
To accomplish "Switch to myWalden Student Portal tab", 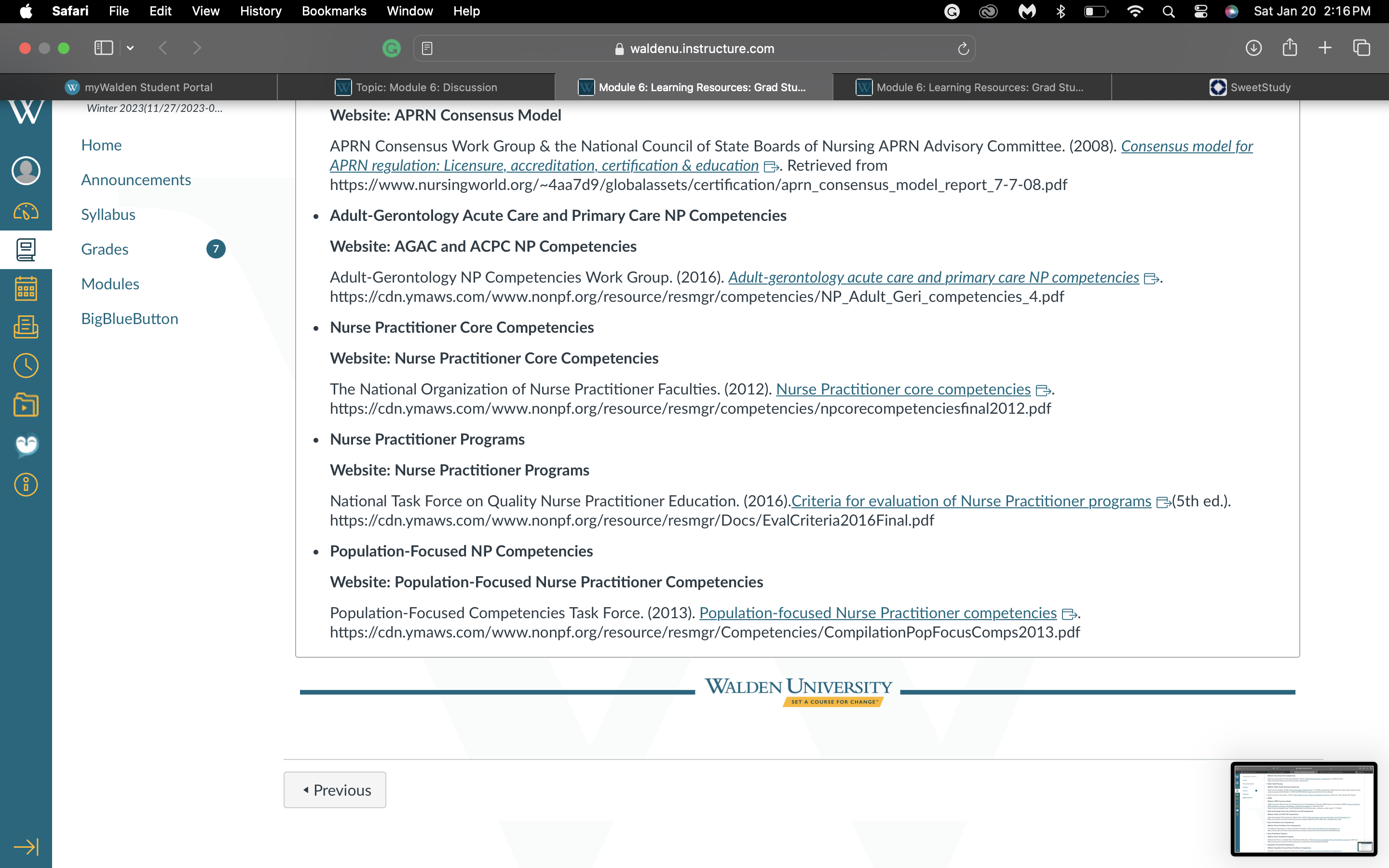I will click(x=139, y=87).
